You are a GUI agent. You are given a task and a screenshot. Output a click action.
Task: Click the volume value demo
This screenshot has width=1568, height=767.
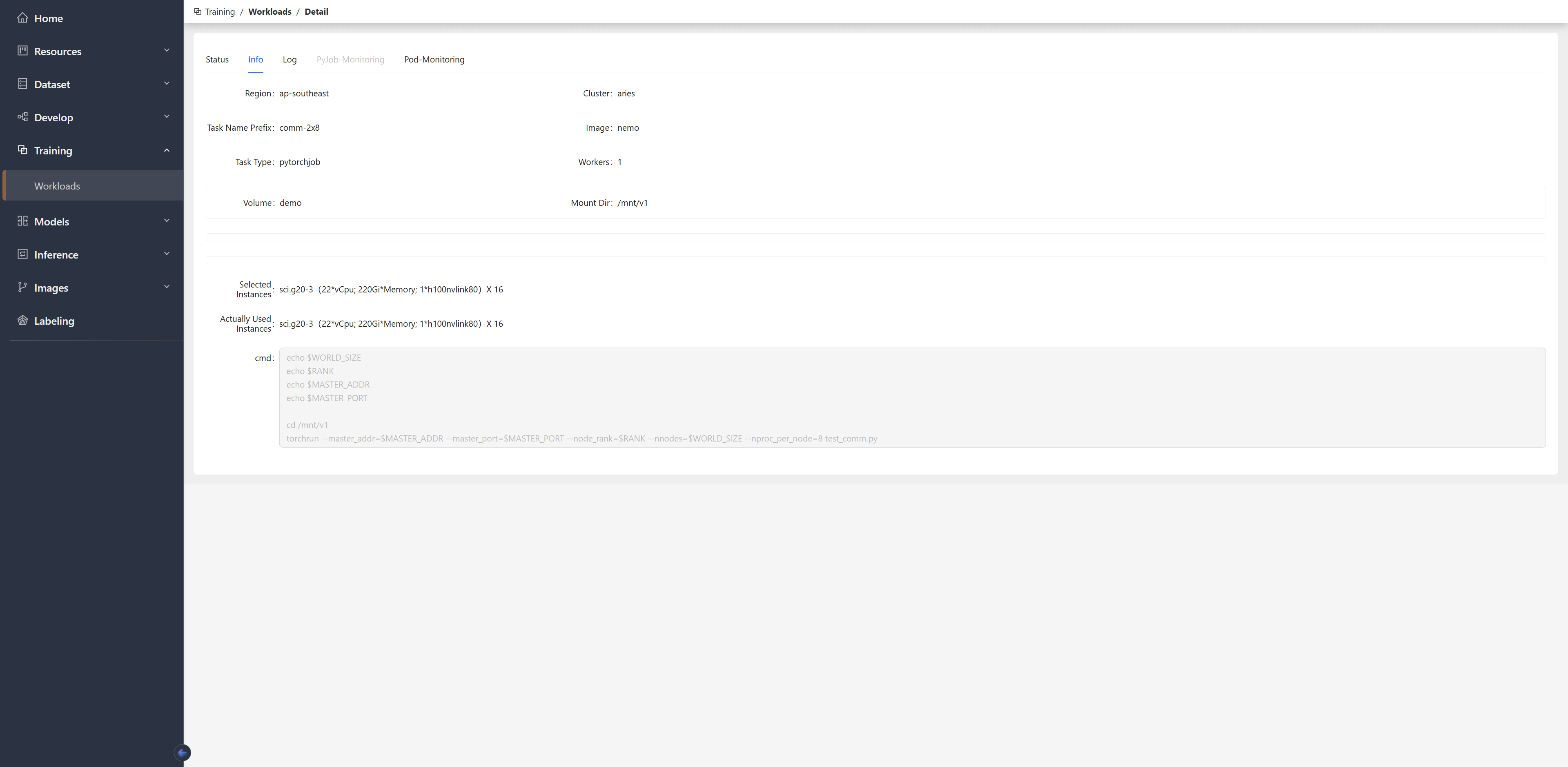pos(290,203)
